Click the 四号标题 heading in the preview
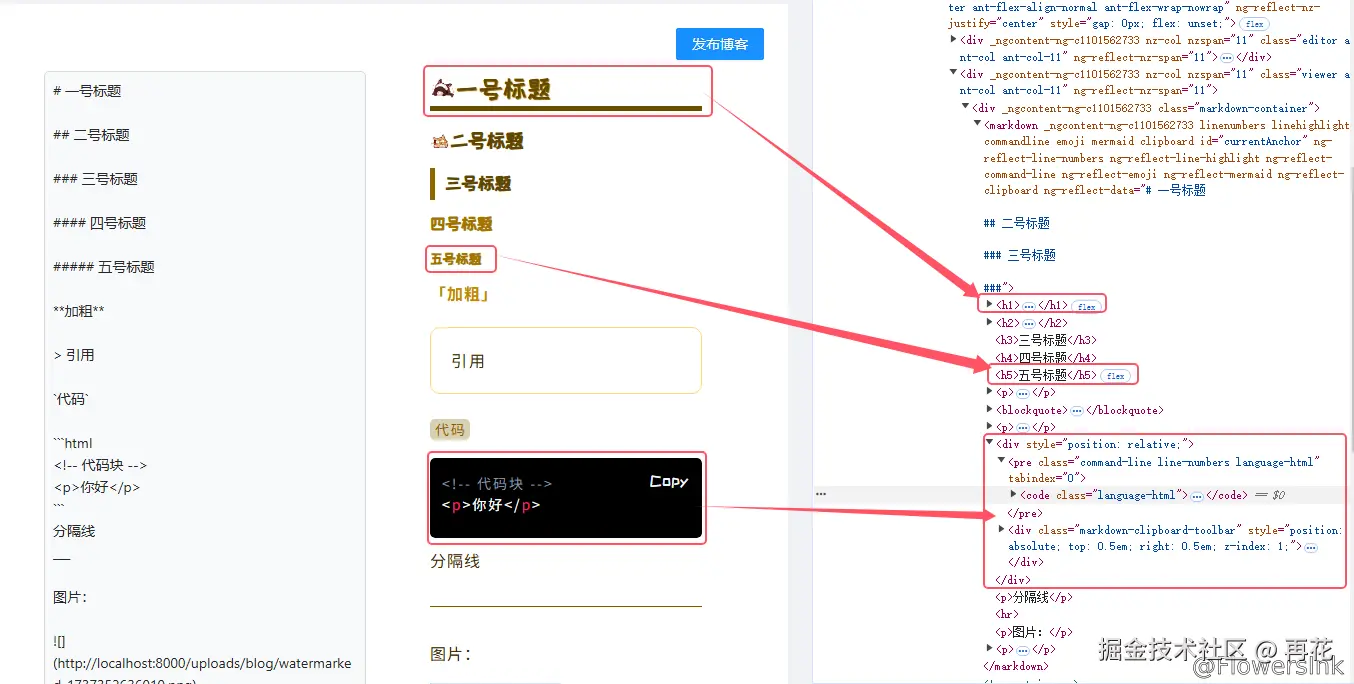 point(461,224)
